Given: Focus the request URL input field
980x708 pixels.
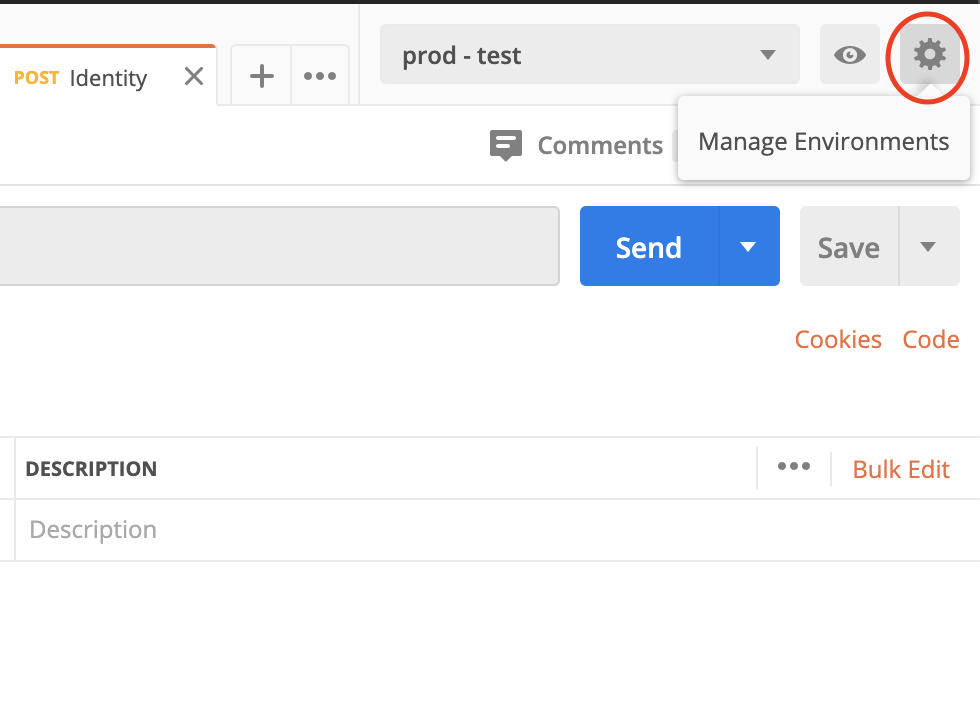Looking at the screenshot, I should (279, 246).
